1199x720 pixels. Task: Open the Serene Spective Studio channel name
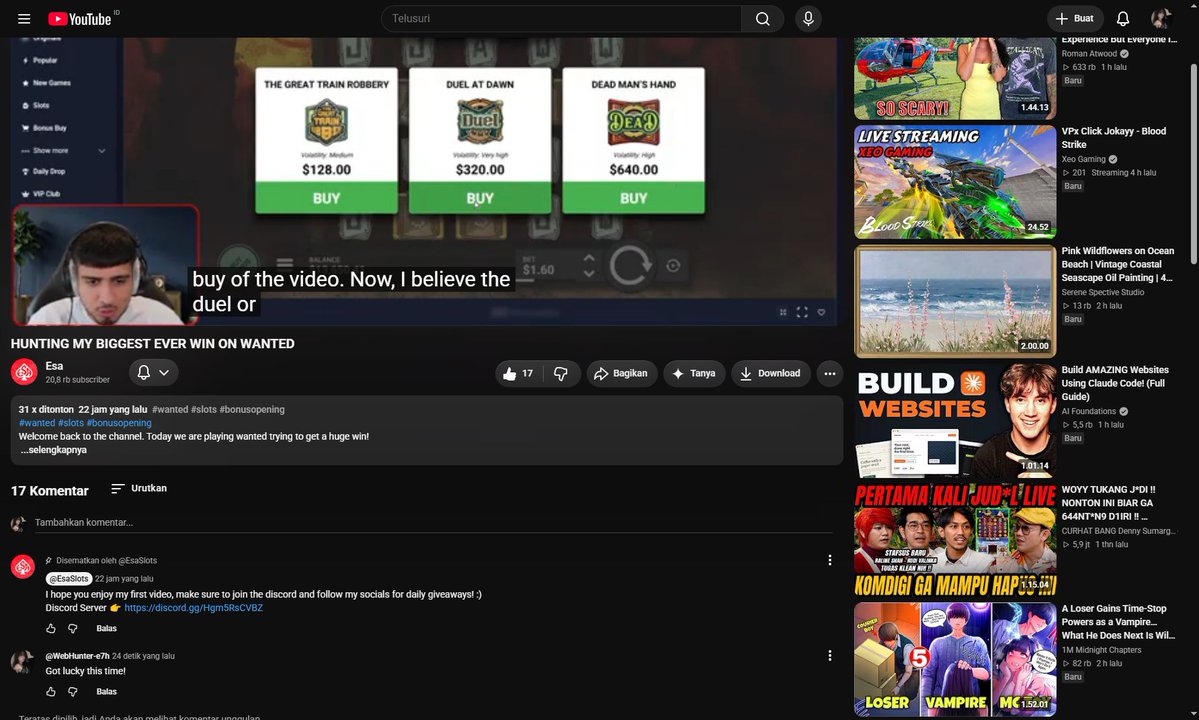pyautogui.click(x=1103, y=292)
